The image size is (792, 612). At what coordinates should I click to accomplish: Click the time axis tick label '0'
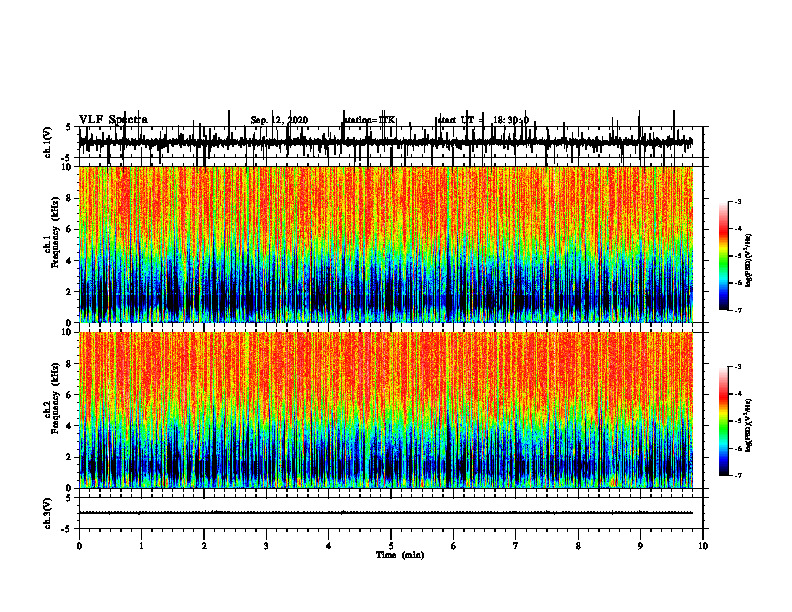coord(79,546)
